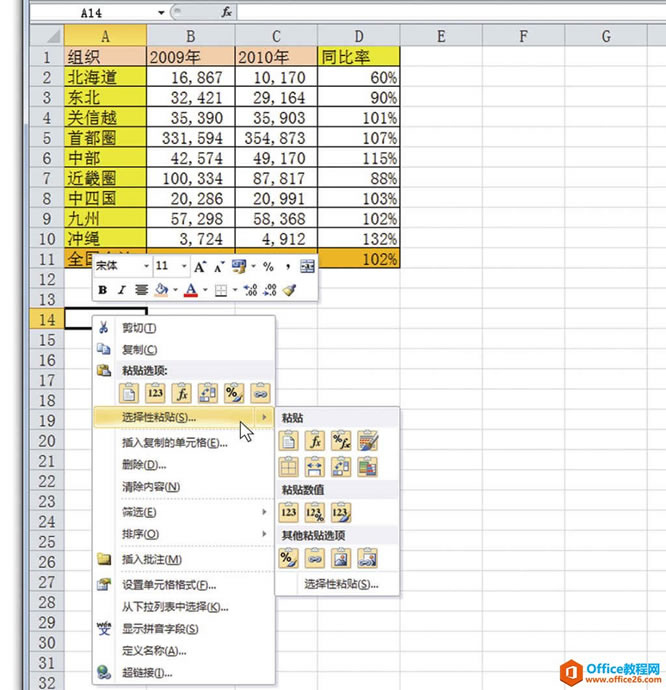Select Values 123 icon under 粘贴数值
Screen dimensions: 666x690
coord(289,513)
